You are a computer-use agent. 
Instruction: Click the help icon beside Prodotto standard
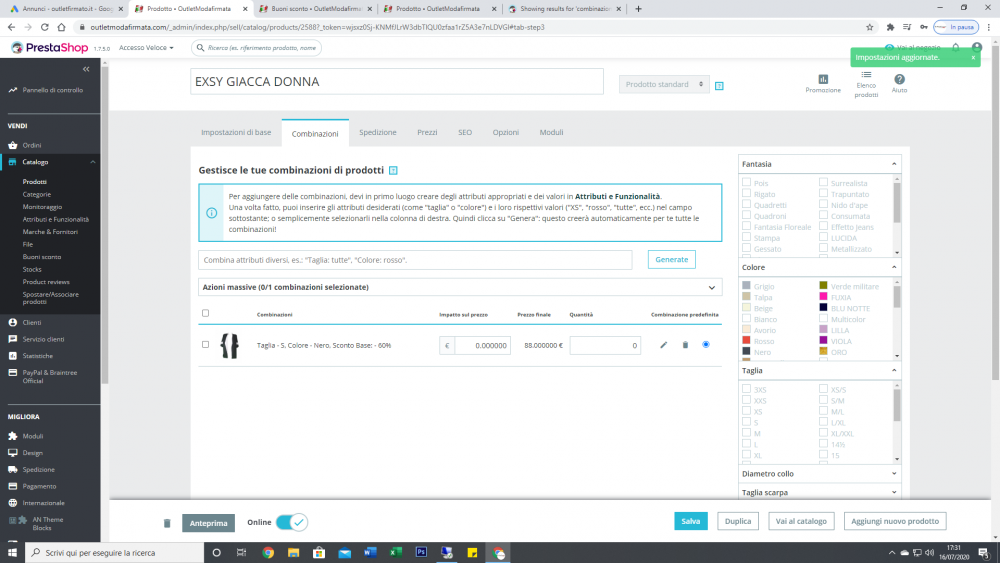719,85
